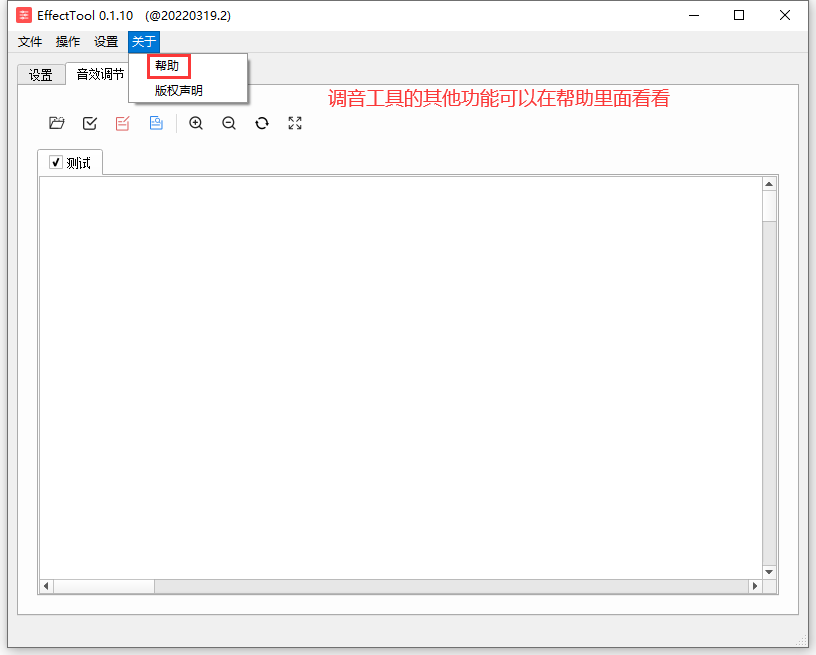Viewport: 816px width, 655px height.
Task: Zoom out with the magnifier minus icon
Action: pyautogui.click(x=229, y=123)
